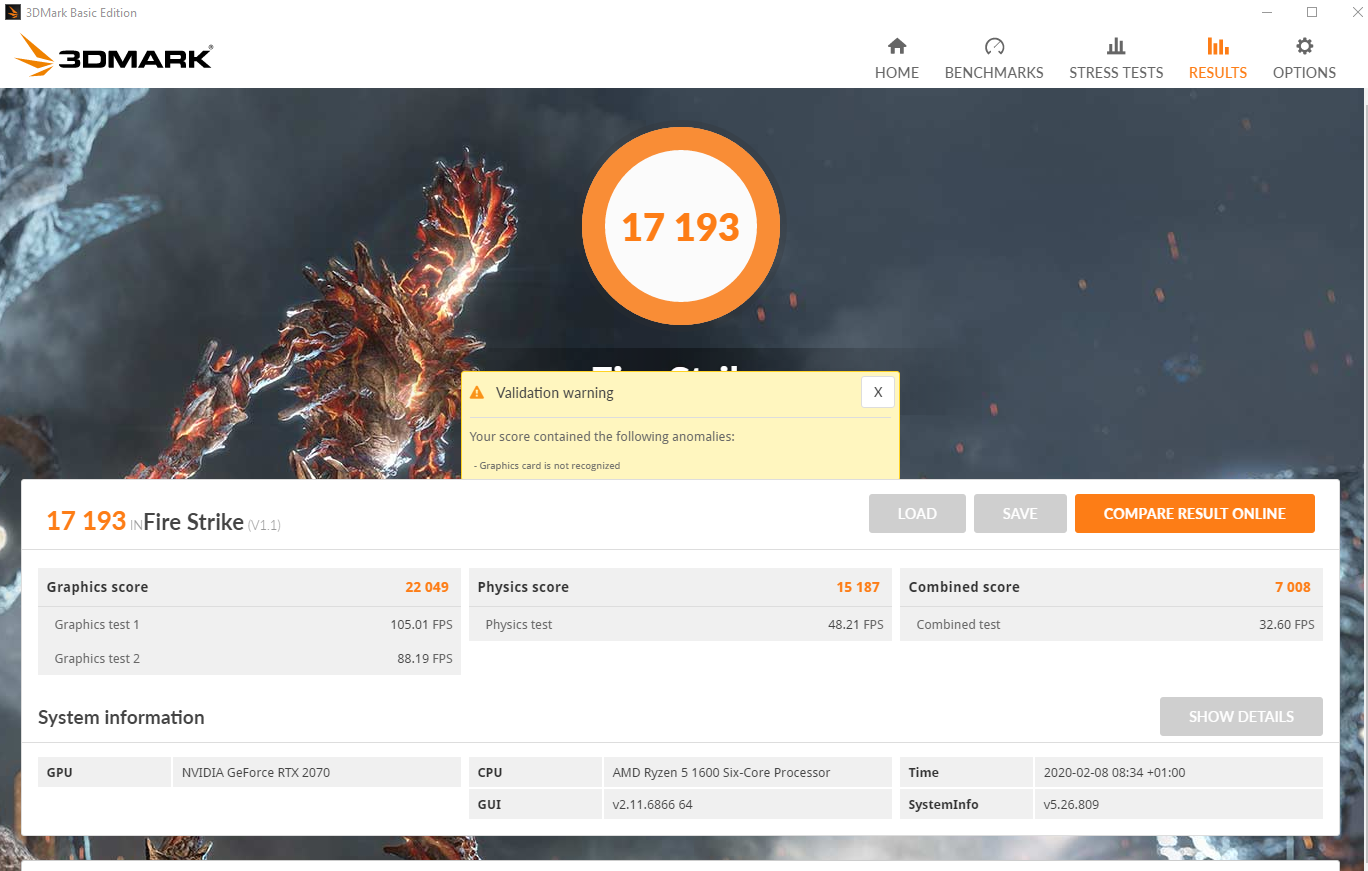Image resolution: width=1368 pixels, height=871 pixels.
Task: Maximize the 3DMark window
Action: pos(1312,12)
